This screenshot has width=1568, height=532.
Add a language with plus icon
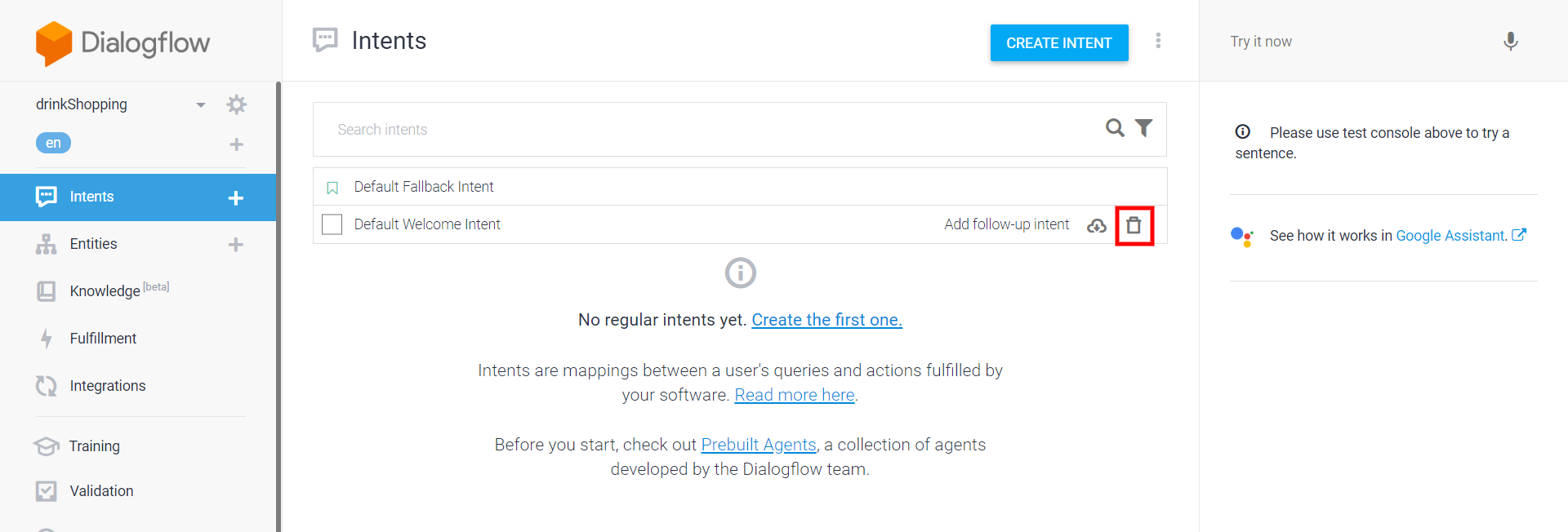(237, 144)
